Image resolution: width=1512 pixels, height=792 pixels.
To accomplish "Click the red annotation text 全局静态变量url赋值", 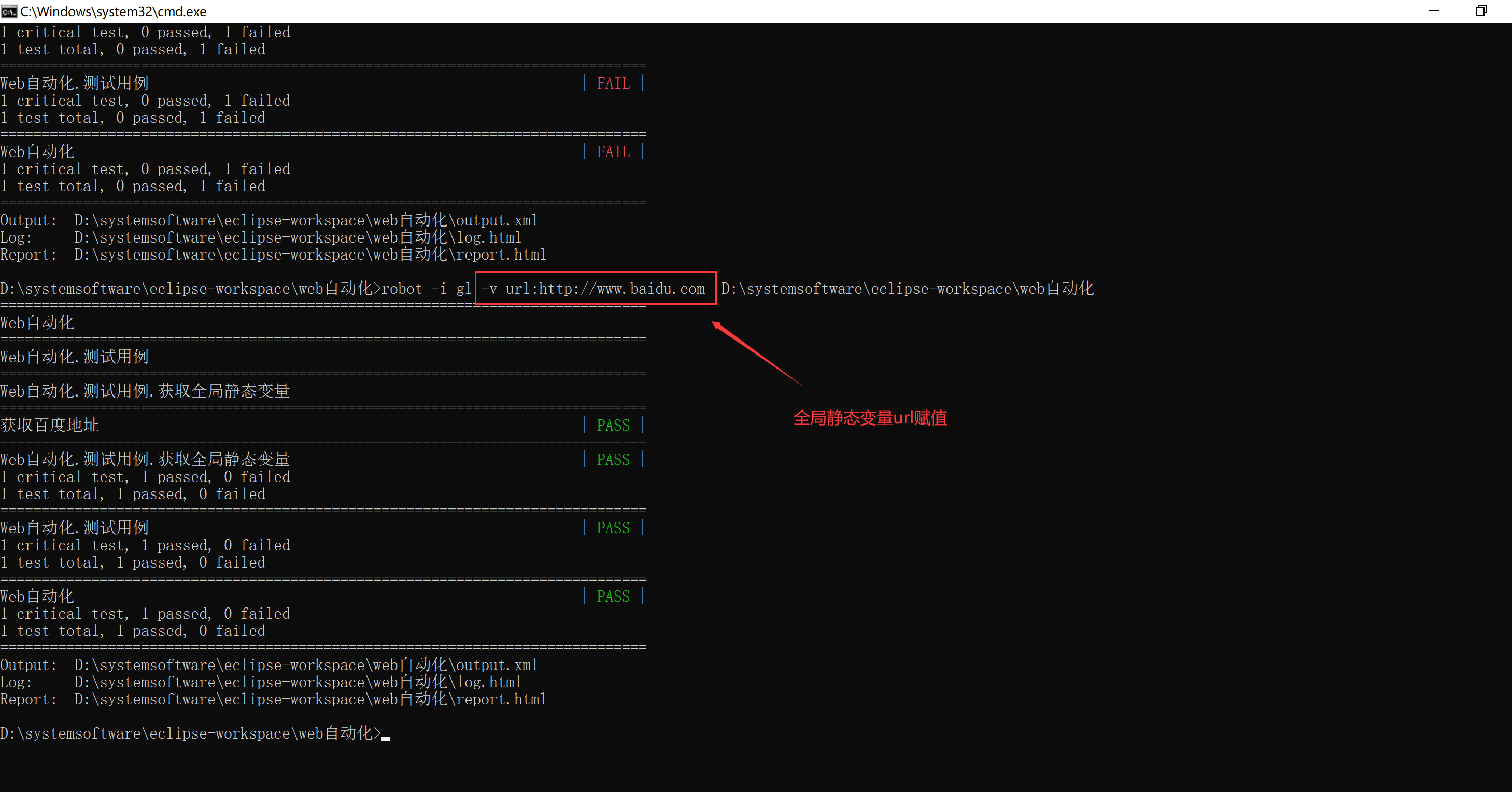I will (x=870, y=417).
